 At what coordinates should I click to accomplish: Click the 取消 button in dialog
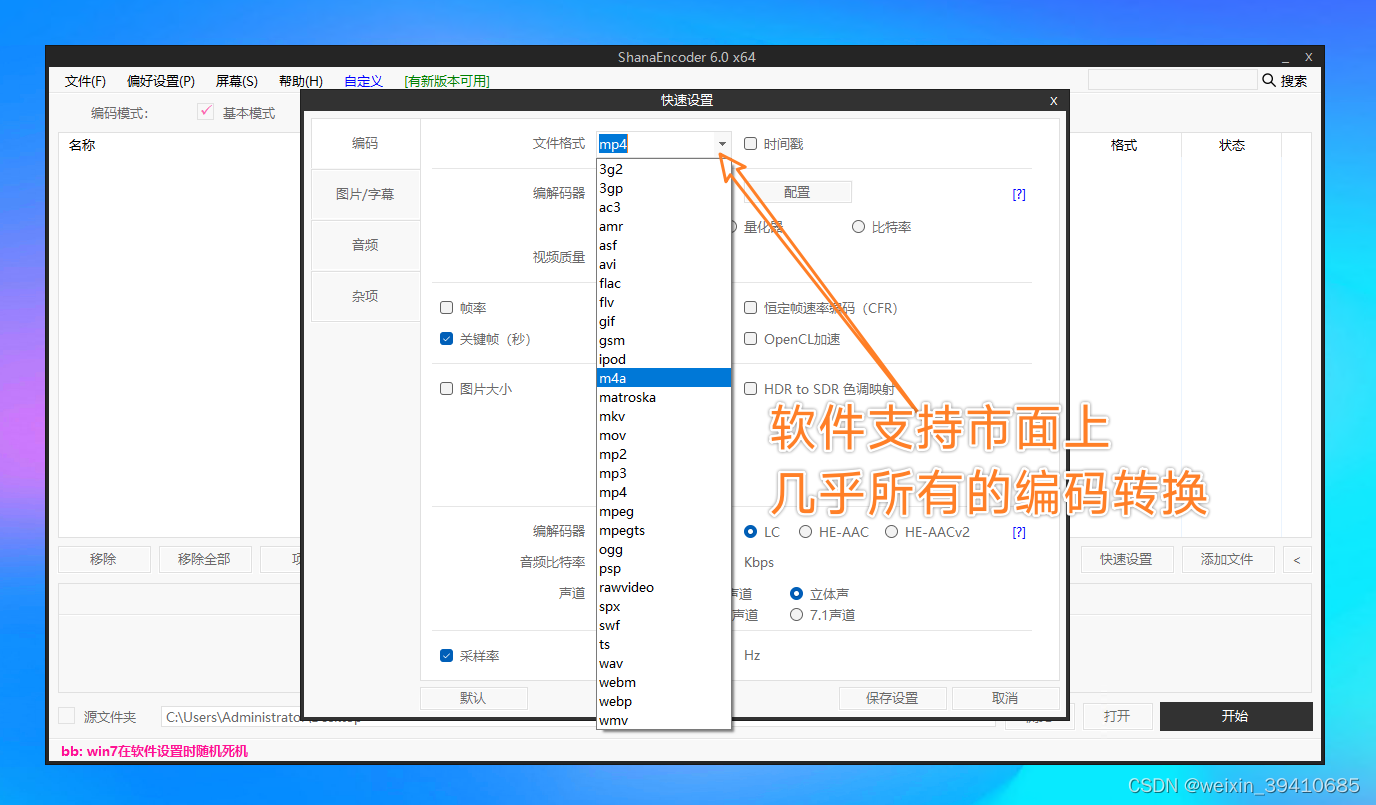pyautogui.click(x=1005, y=698)
